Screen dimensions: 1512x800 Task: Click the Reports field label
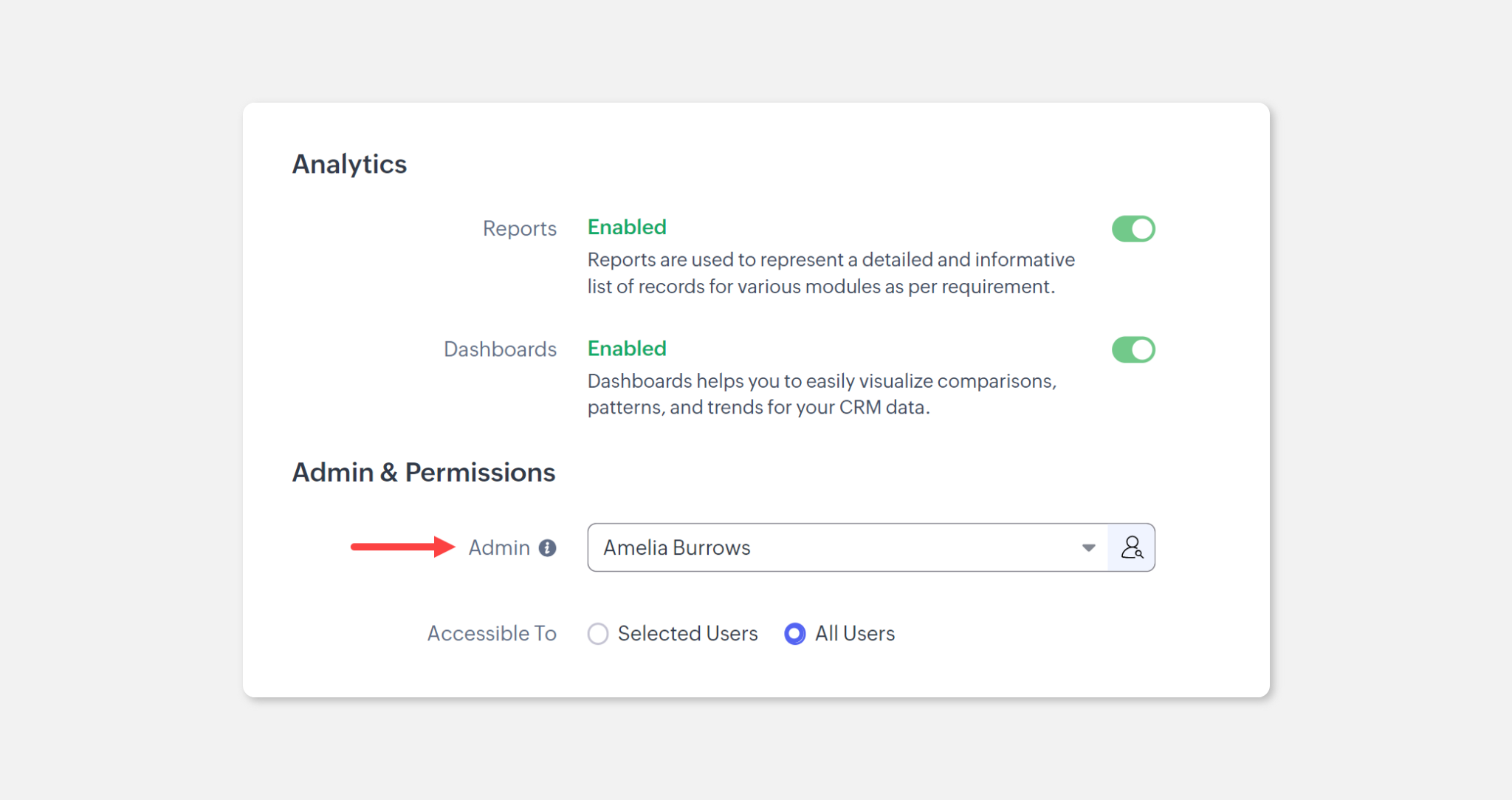519,228
